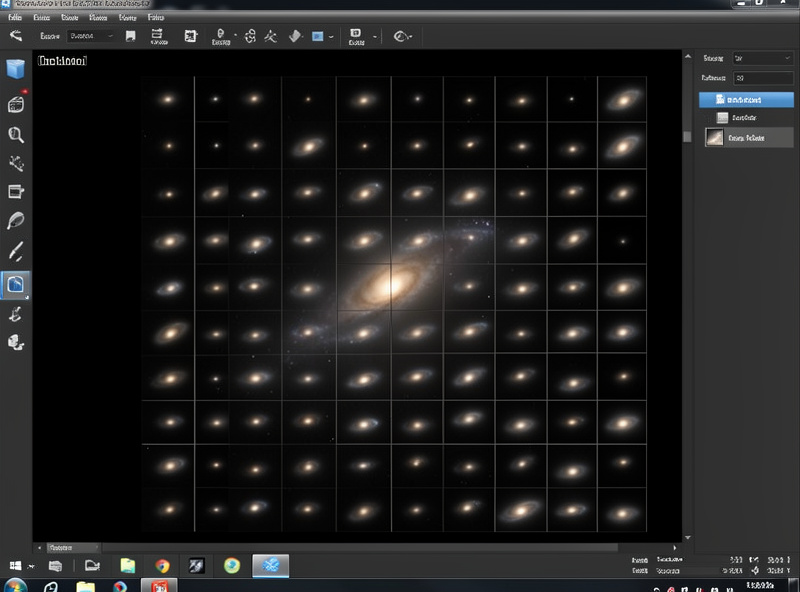Select the paint bucket tool at the sidebar bottom
Screen dimensions: 800x592
coord(16,342)
